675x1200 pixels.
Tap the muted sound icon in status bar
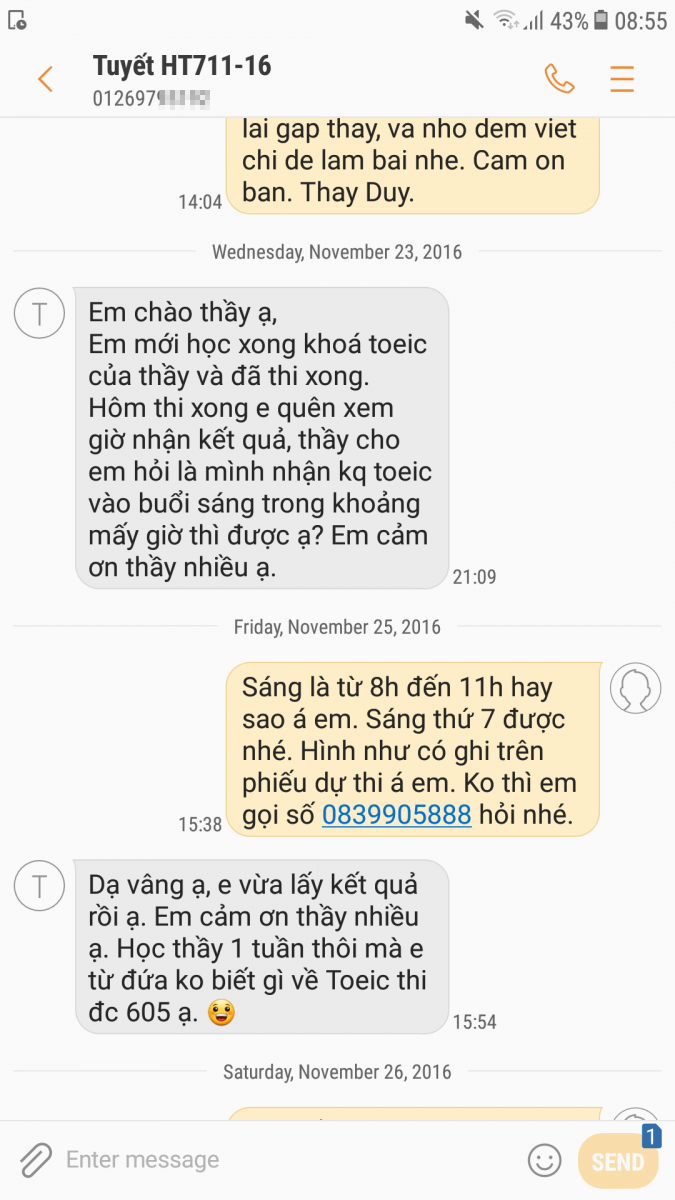click(x=474, y=20)
